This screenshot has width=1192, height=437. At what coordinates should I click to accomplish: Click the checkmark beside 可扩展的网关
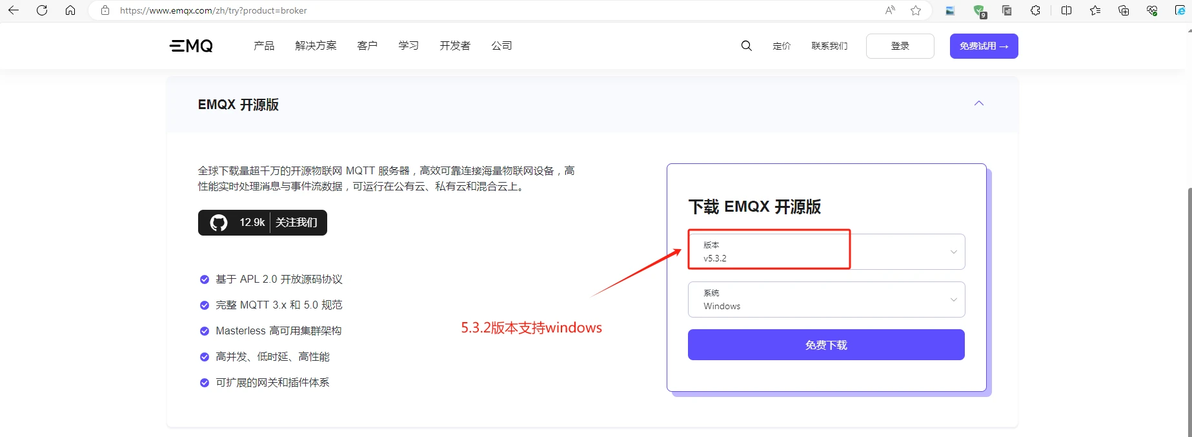[204, 383]
